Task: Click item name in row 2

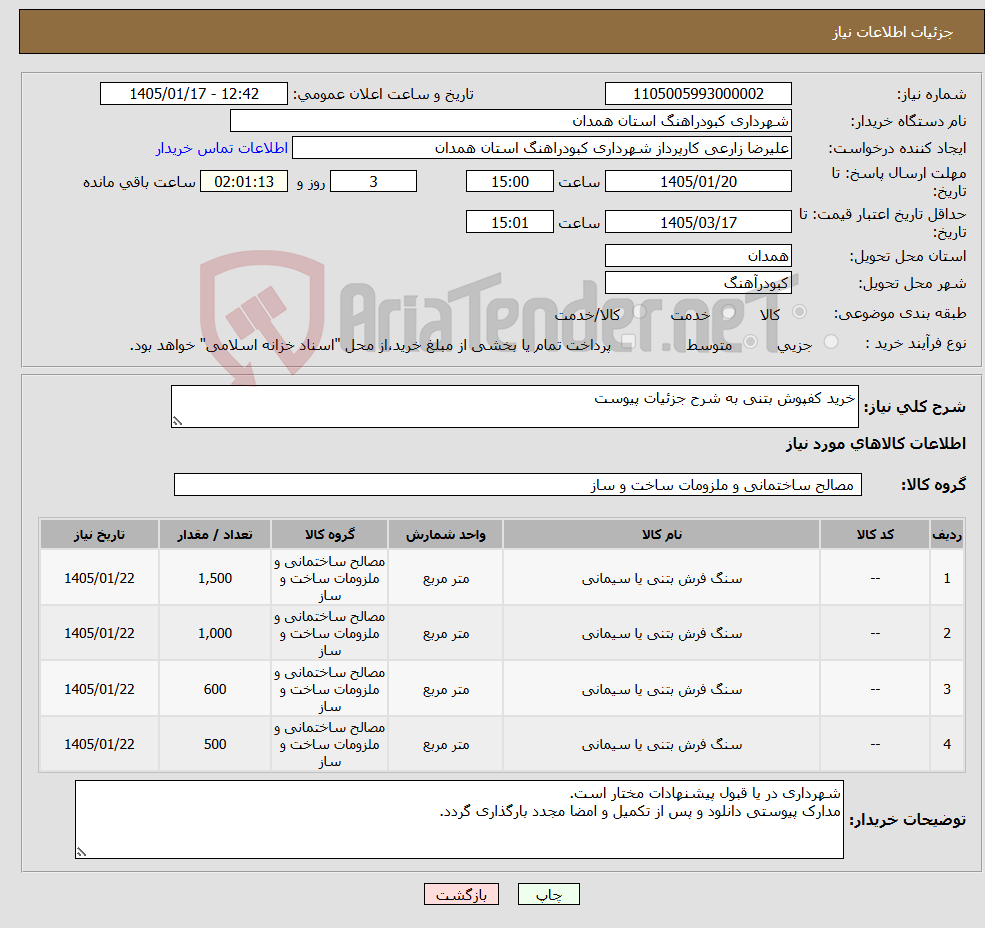Action: point(661,633)
